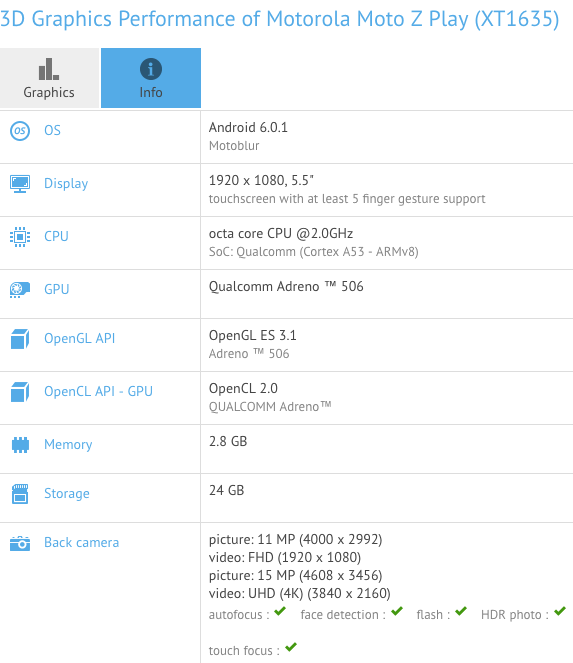Click the autofocus green checkmark
Screen dimensions: 573x663
280,611
